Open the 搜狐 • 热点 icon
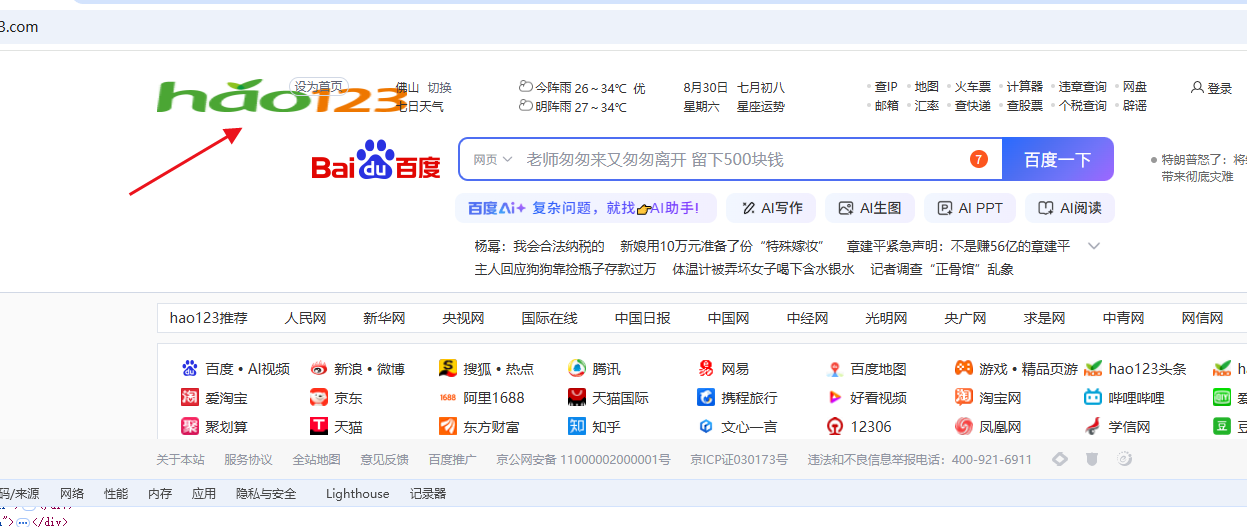Viewport: 1247px width, 527px height. pos(448,369)
